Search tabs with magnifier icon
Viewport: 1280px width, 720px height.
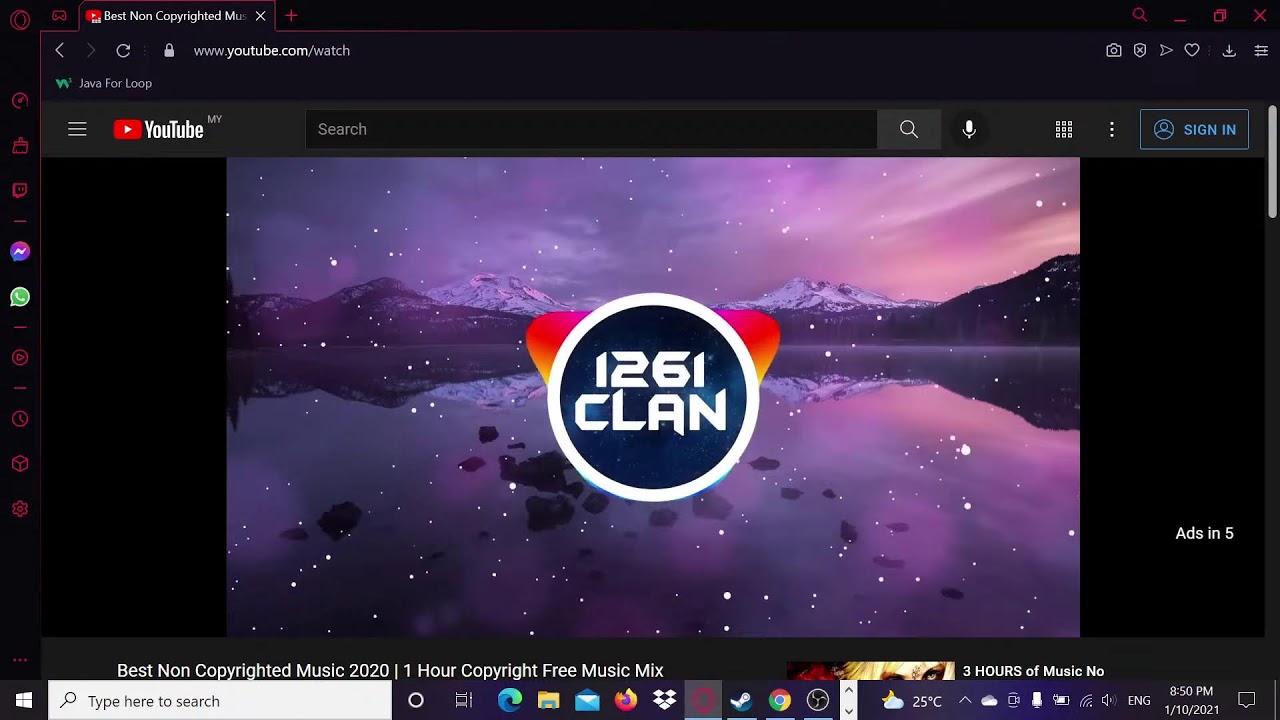coord(1140,15)
